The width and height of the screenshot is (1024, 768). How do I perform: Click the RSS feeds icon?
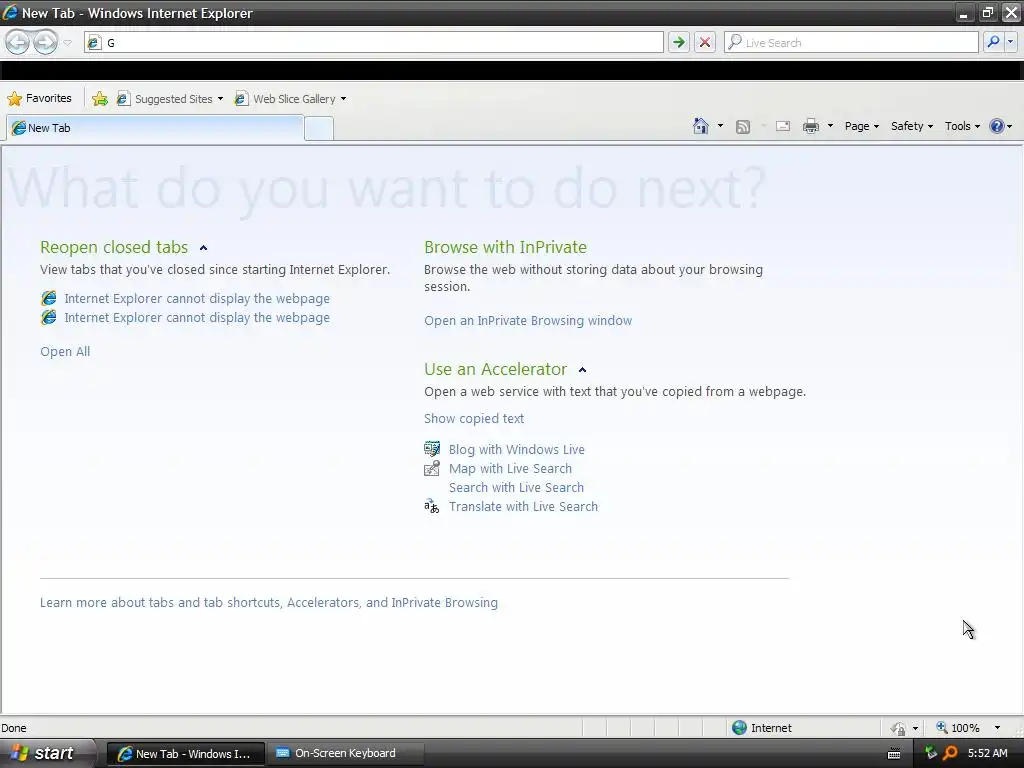(x=743, y=127)
